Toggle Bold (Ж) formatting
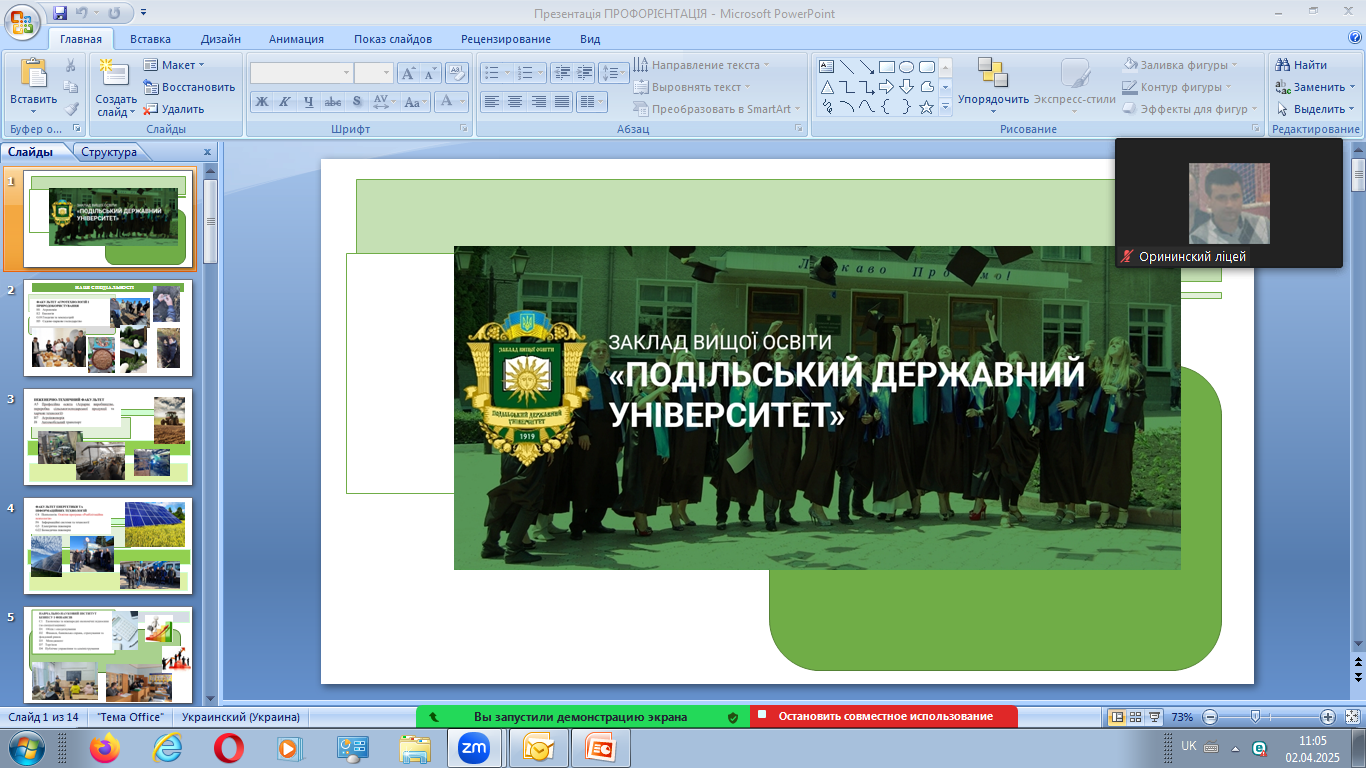This screenshot has height=768, width=1366. [262, 102]
